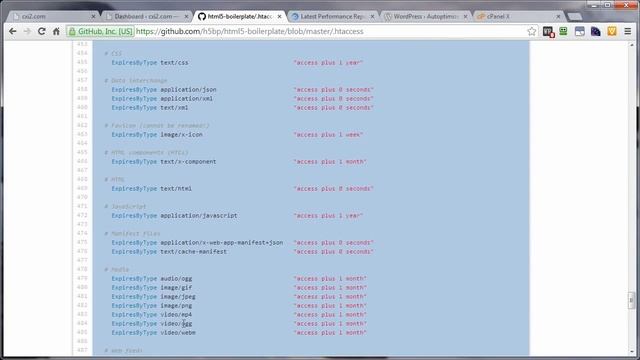This screenshot has height=360, width=640.
Task: Click text/x-component in the code
Action: pyautogui.click(x=188, y=162)
